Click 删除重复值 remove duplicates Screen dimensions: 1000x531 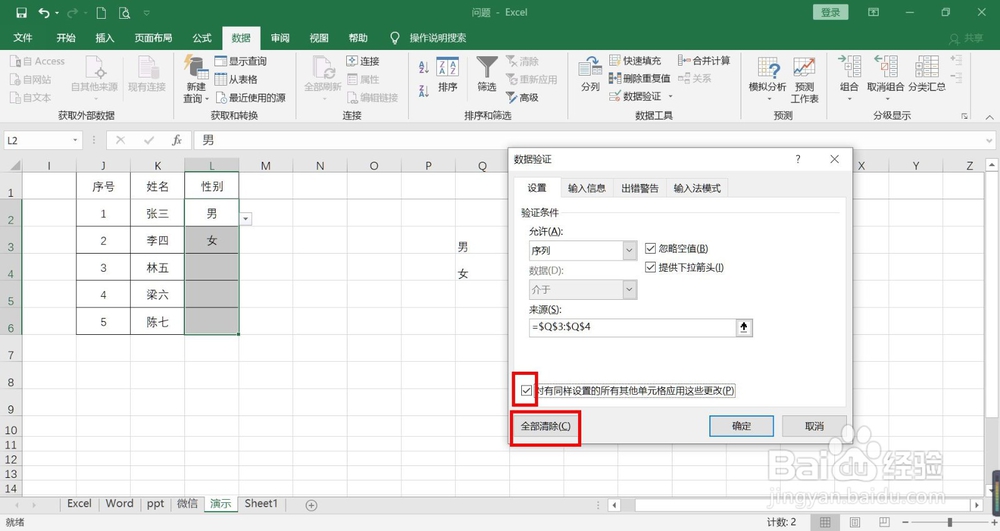[x=639, y=78]
